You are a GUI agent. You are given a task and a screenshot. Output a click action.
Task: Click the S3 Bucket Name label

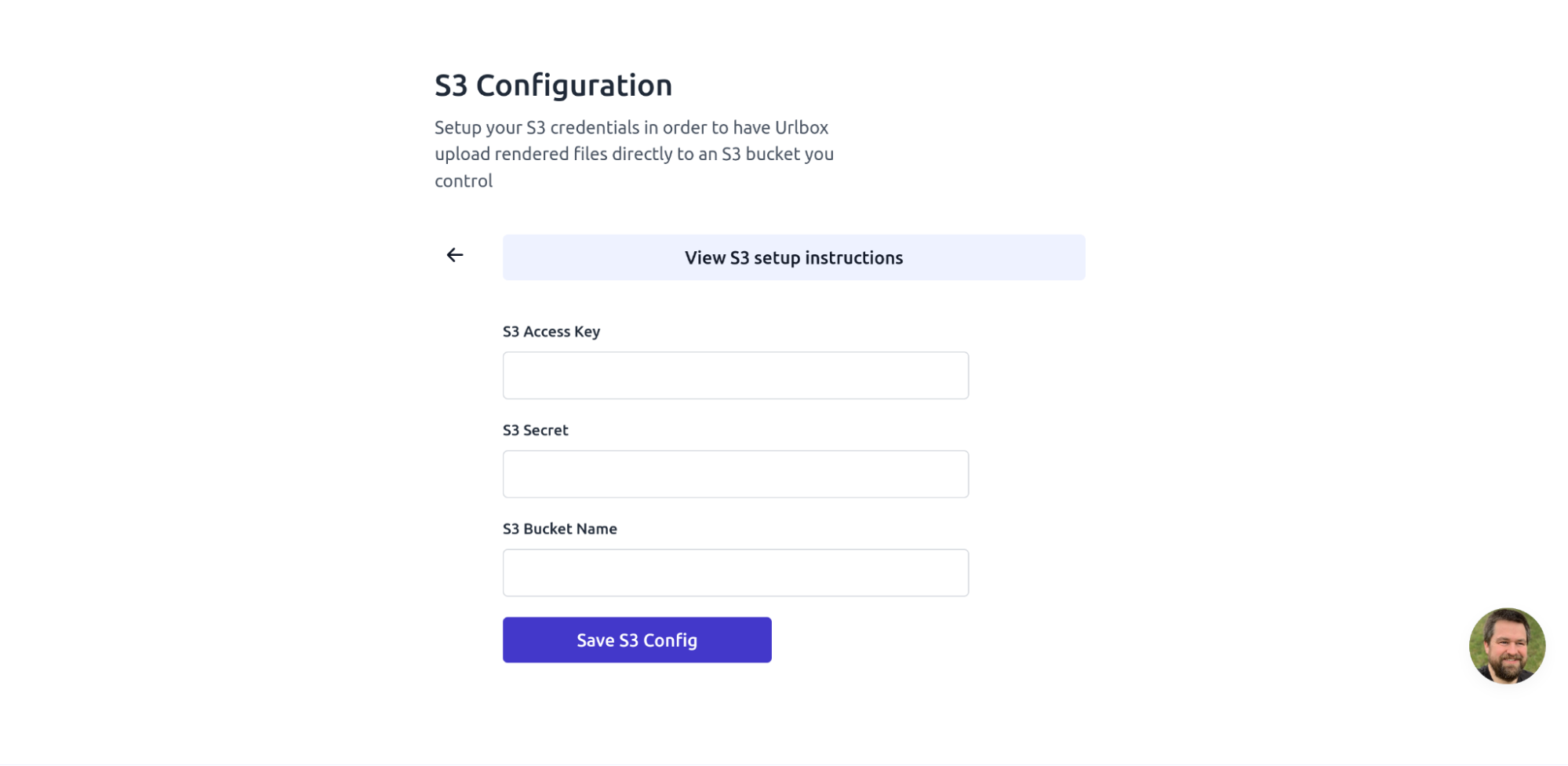pos(559,529)
